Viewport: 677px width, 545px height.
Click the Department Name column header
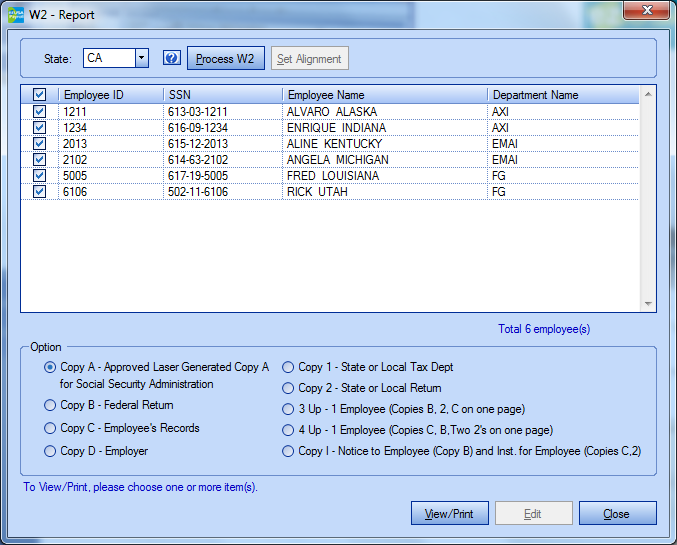pos(560,95)
